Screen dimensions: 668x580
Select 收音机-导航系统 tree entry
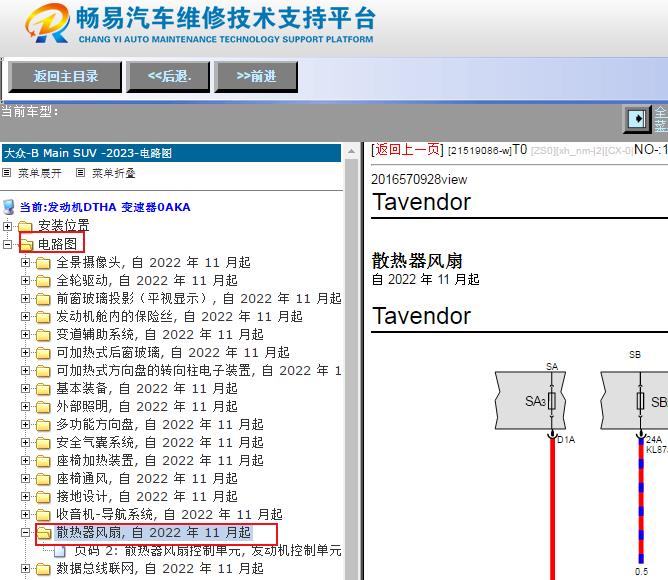coord(169,514)
